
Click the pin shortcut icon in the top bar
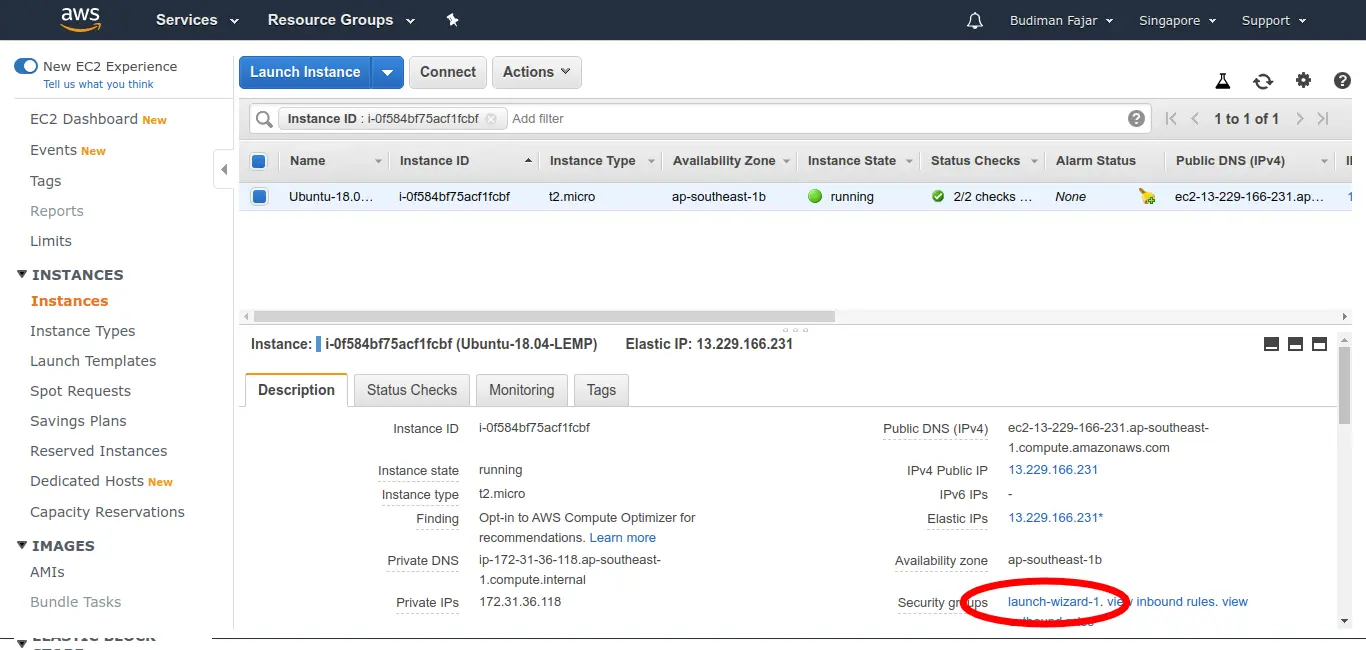coord(452,20)
